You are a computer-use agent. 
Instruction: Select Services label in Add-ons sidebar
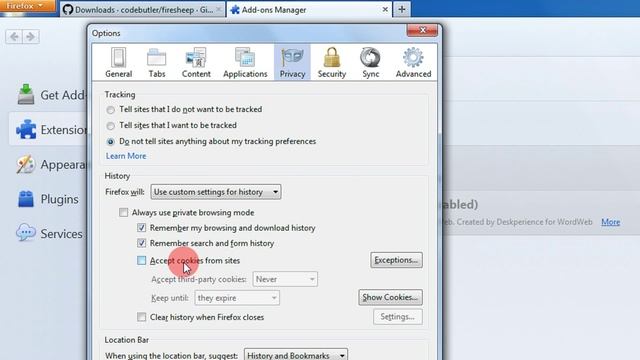tap(61, 234)
